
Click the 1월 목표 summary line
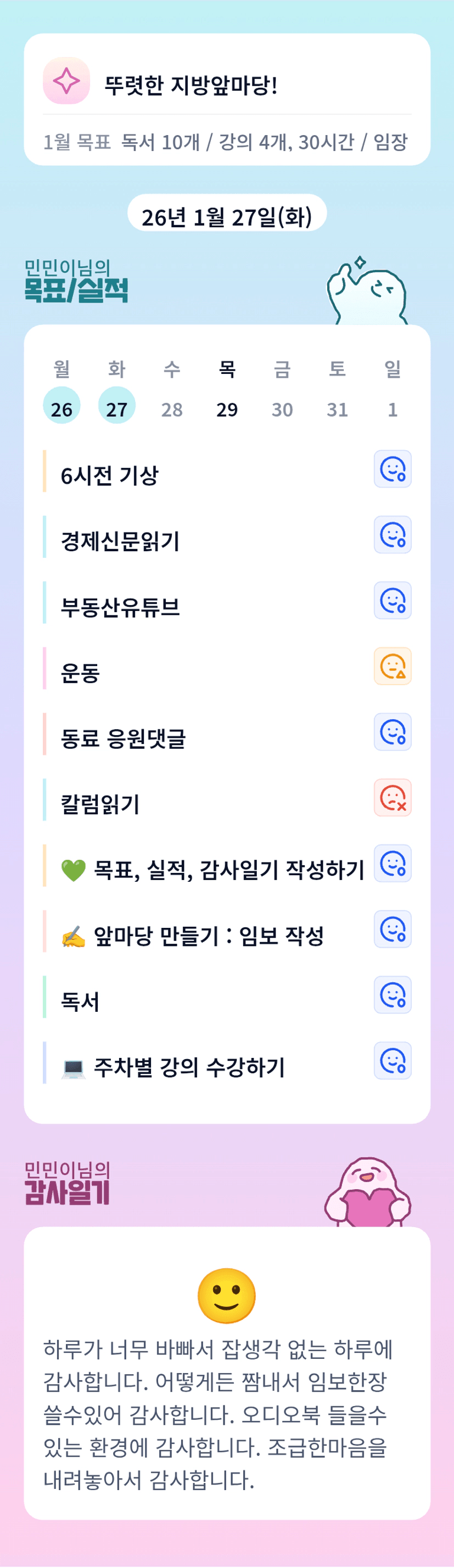tap(225, 142)
